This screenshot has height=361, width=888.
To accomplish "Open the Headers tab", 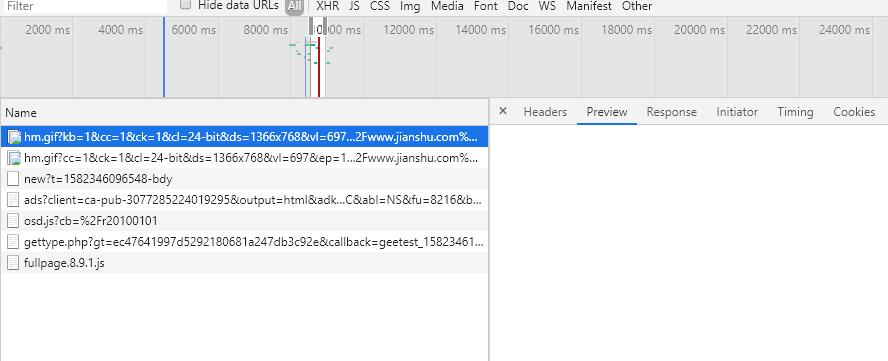I will tap(545, 112).
